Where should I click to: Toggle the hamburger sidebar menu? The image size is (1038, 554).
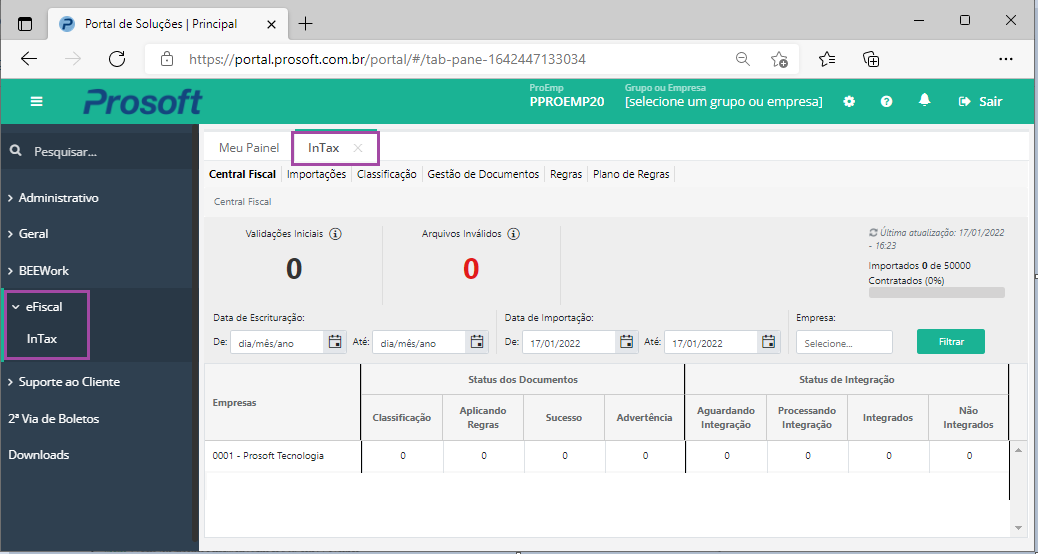36,101
